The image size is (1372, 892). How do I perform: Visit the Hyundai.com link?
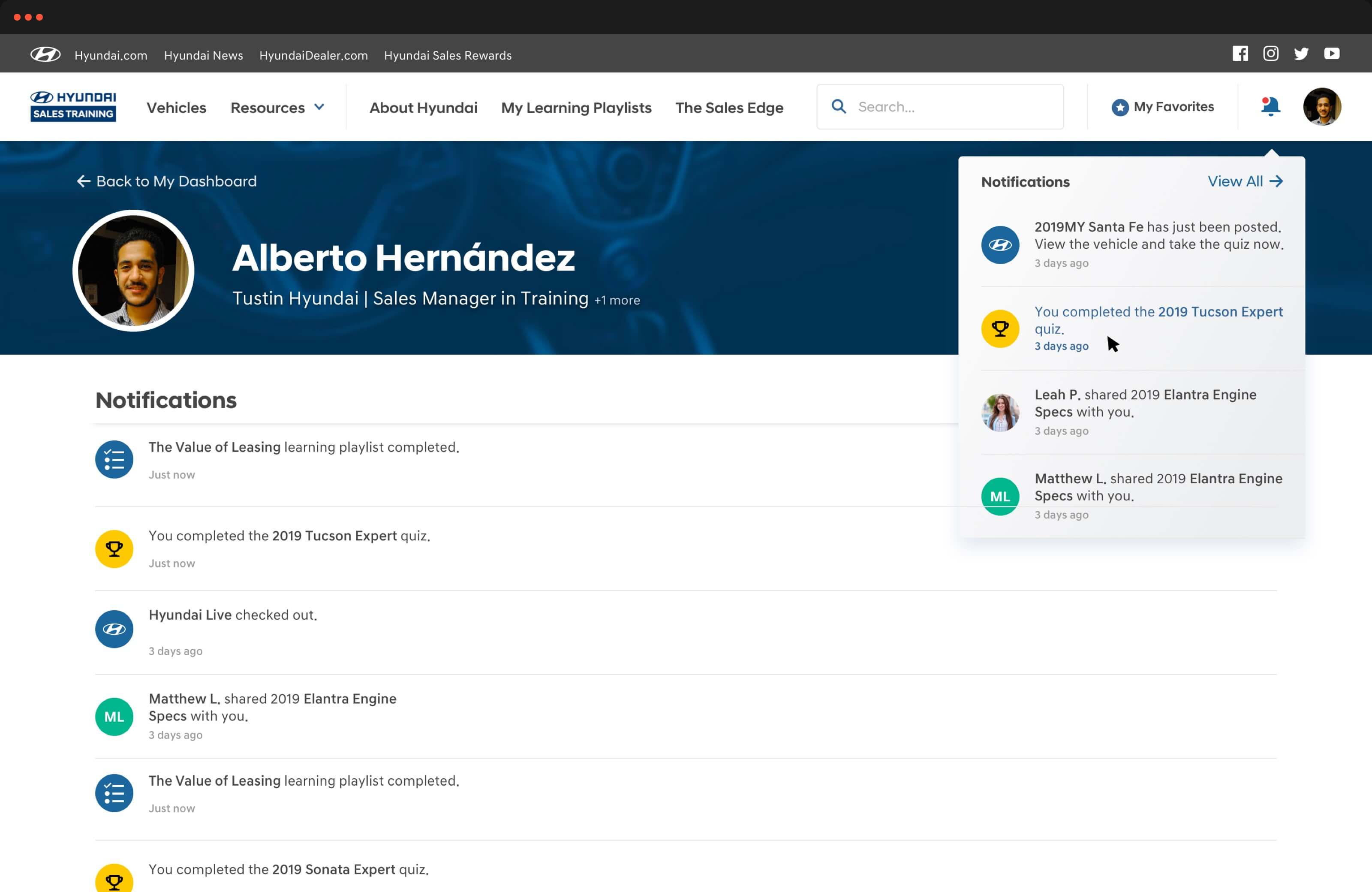pyautogui.click(x=111, y=55)
